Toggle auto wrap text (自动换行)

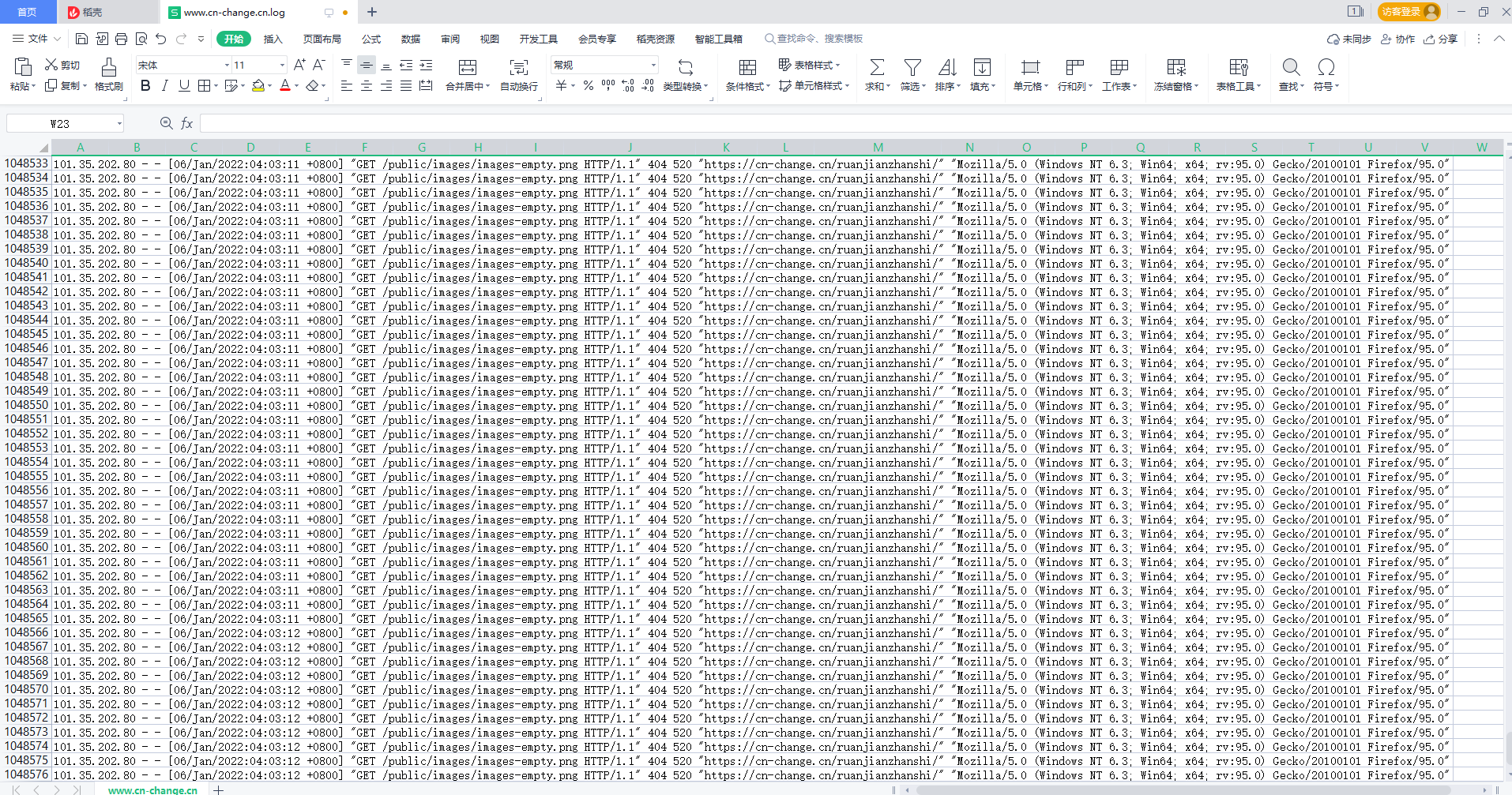pyautogui.click(x=519, y=74)
